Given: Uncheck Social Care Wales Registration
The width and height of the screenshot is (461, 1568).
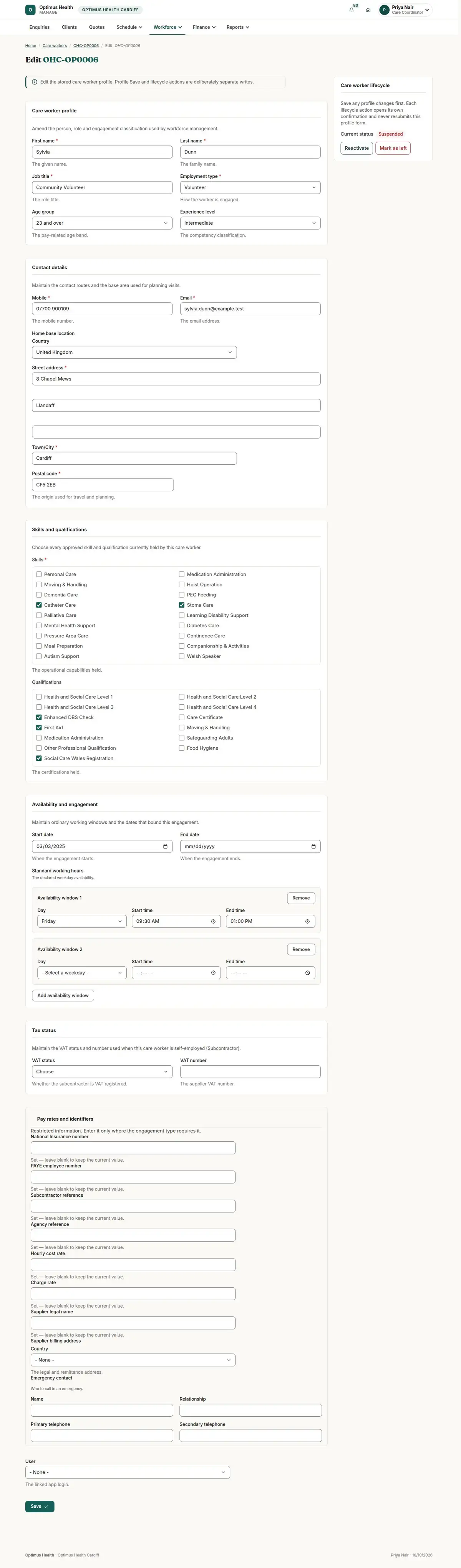Looking at the screenshot, I should pyautogui.click(x=39, y=758).
